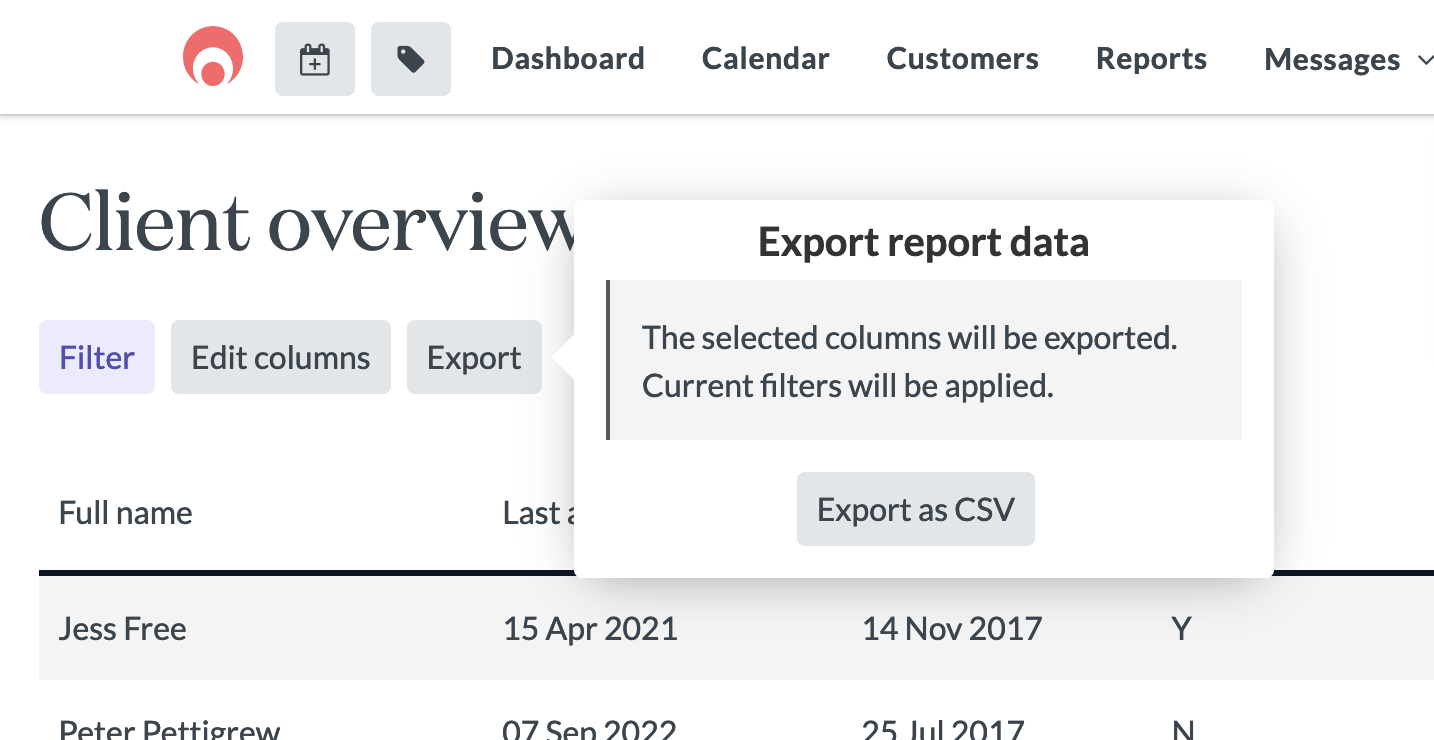1434x740 pixels.
Task: Click the red circular app logo
Action: coord(213,57)
